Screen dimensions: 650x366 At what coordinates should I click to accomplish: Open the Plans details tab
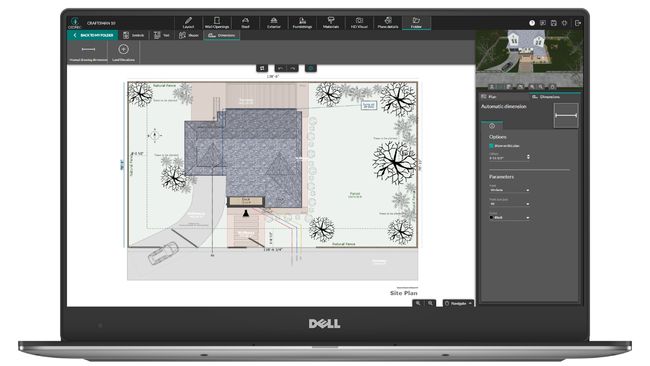(388, 23)
